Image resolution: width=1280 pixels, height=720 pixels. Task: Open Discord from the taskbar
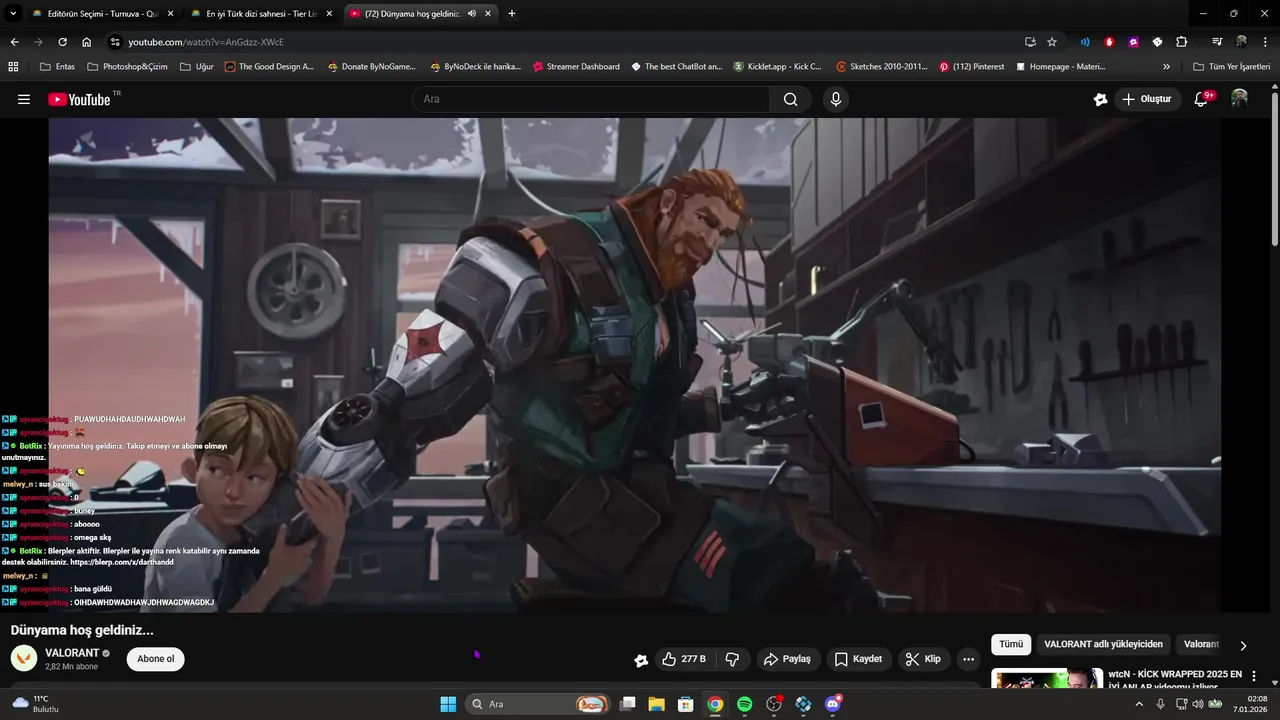click(833, 704)
